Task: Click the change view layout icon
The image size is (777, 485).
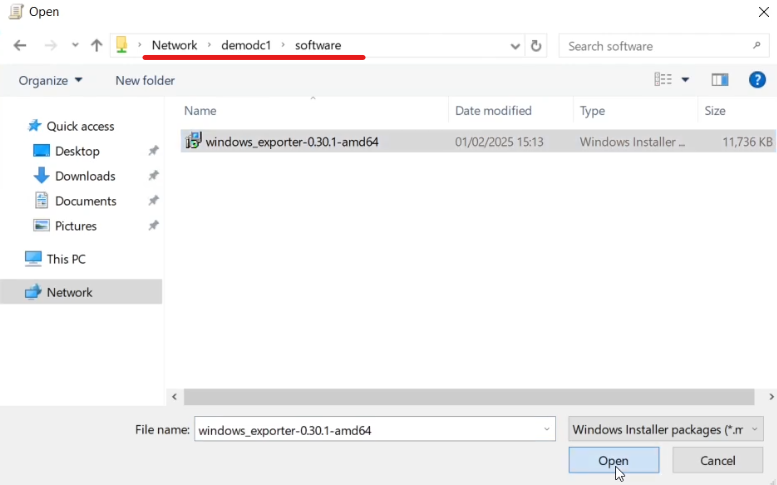Action: point(663,80)
